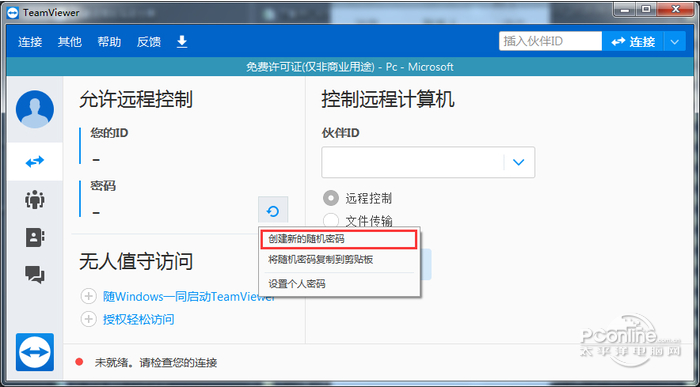Select the 文件传输 radio button
Screen dimensions: 700x387
tap(331, 220)
